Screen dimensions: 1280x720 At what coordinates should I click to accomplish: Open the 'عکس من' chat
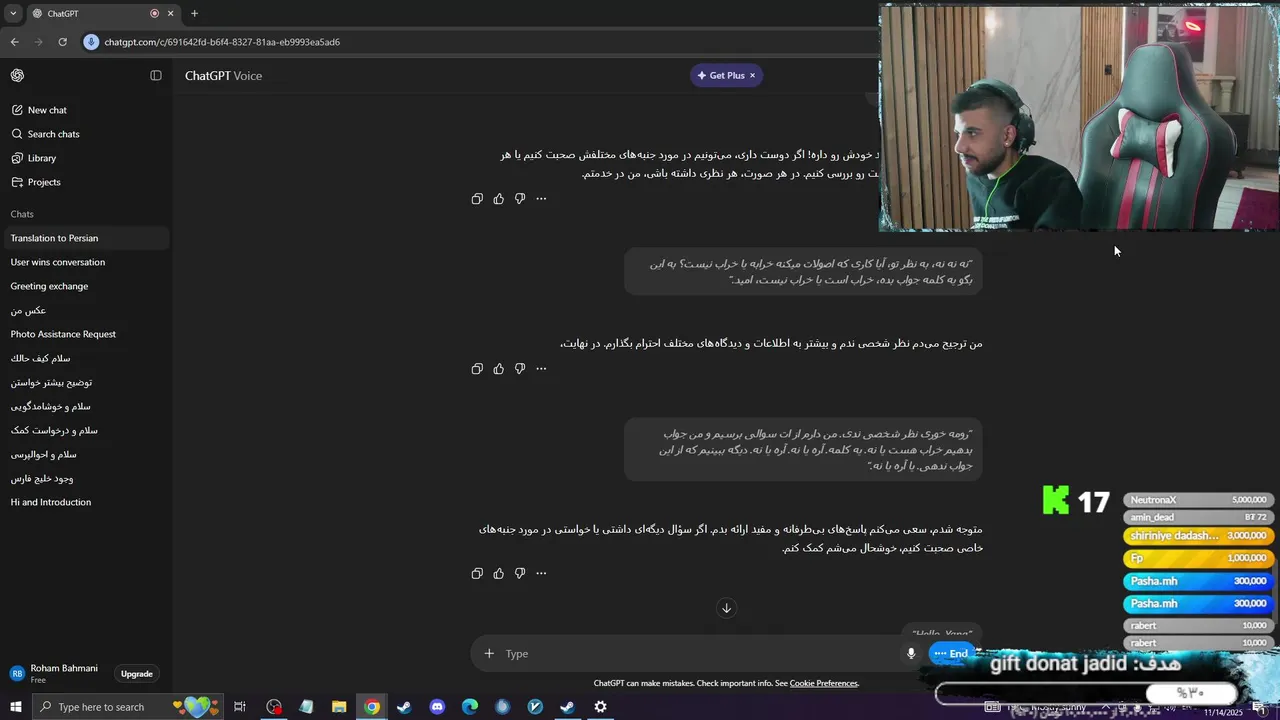[x=85, y=310]
